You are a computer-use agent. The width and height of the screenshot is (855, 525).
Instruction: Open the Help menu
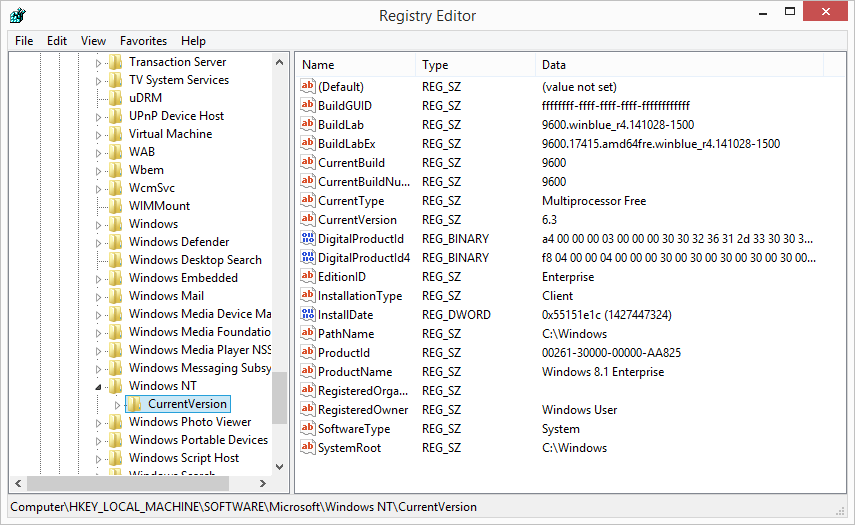(x=194, y=41)
